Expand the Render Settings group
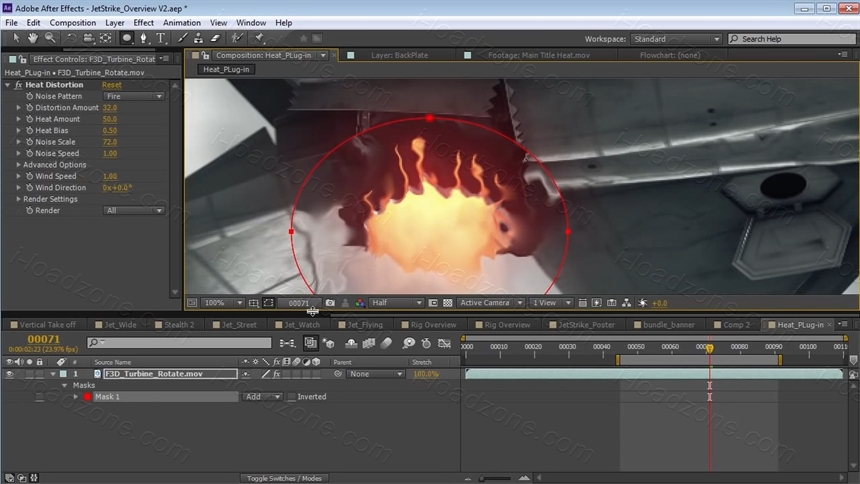 point(18,199)
